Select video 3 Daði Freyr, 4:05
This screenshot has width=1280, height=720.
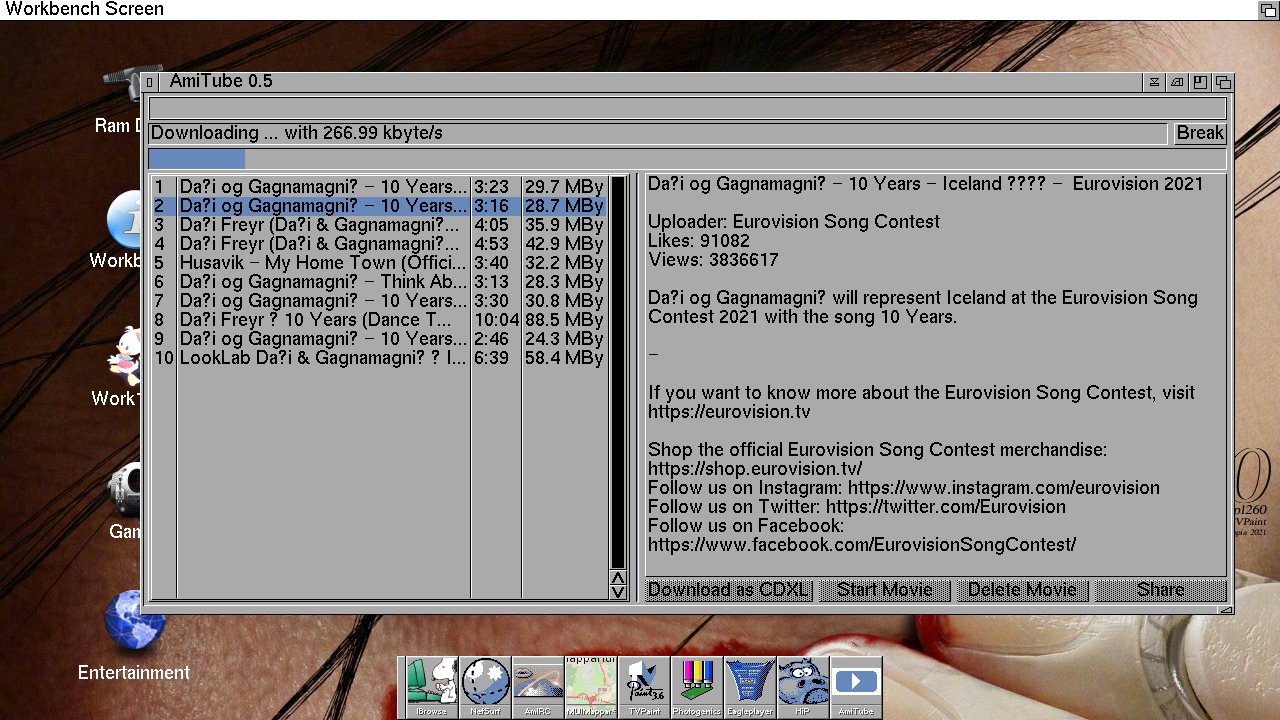(x=379, y=225)
